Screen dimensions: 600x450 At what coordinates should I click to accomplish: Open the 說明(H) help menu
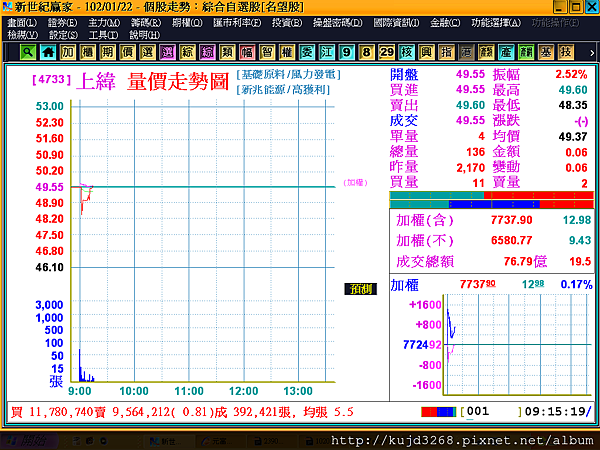click(x=144, y=35)
